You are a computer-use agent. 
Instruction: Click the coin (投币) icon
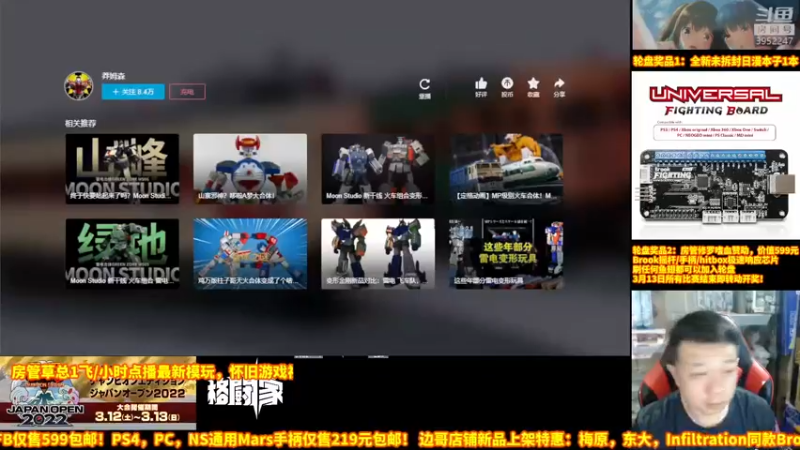click(x=507, y=83)
